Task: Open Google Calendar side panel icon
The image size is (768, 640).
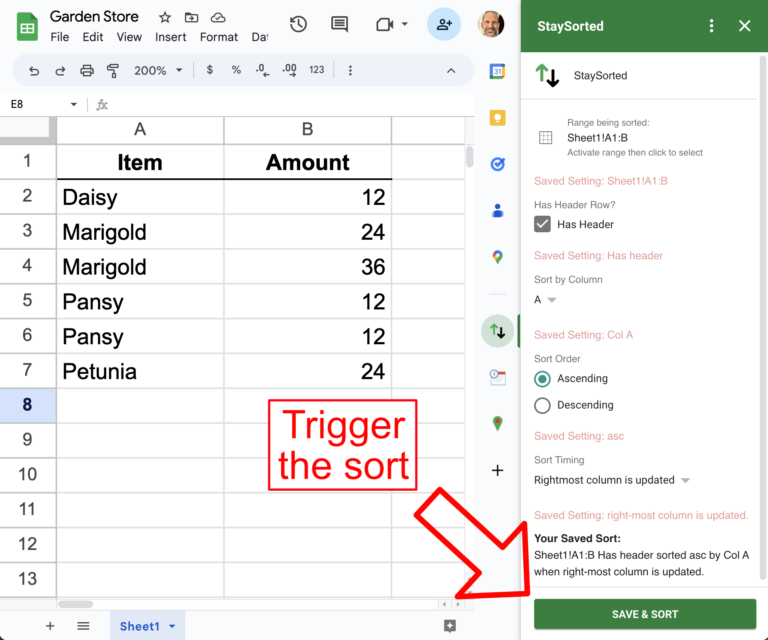Action: pyautogui.click(x=498, y=71)
